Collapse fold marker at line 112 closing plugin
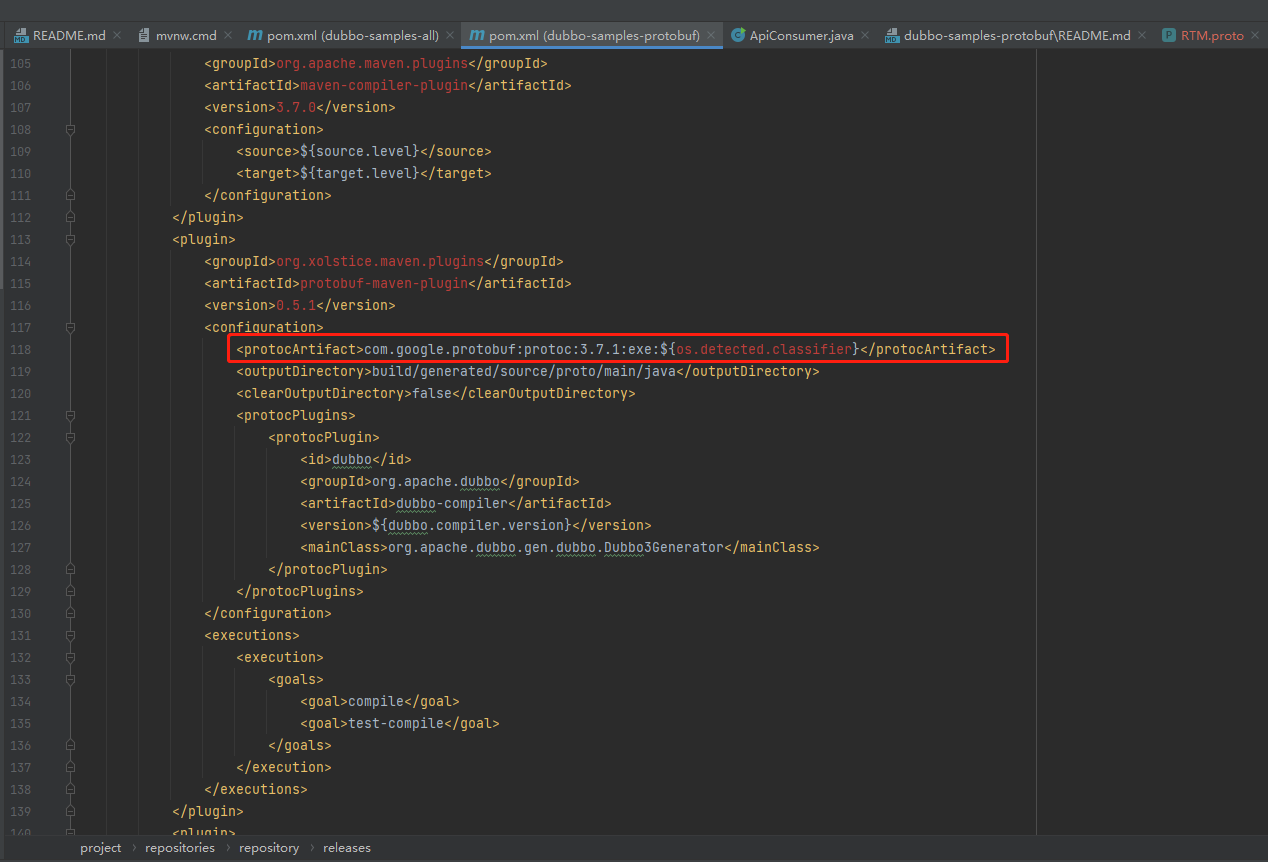Viewport: 1268px width, 862px height. pos(70,217)
